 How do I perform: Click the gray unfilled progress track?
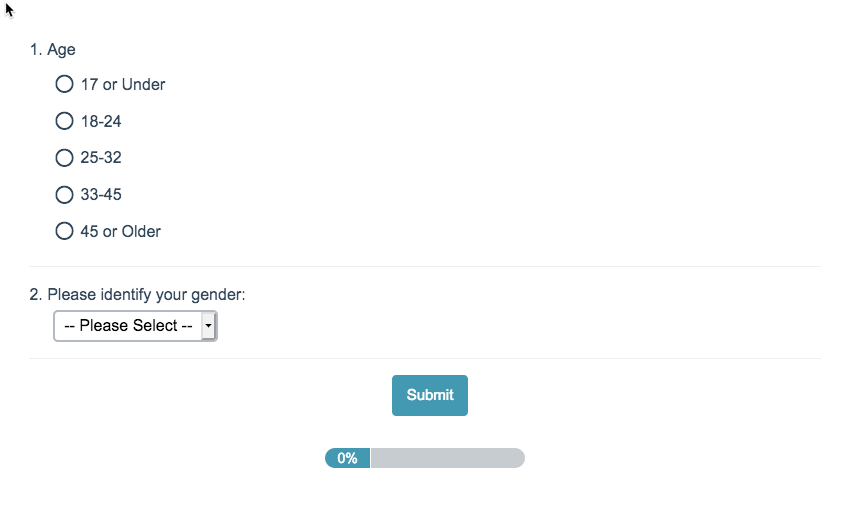point(447,458)
